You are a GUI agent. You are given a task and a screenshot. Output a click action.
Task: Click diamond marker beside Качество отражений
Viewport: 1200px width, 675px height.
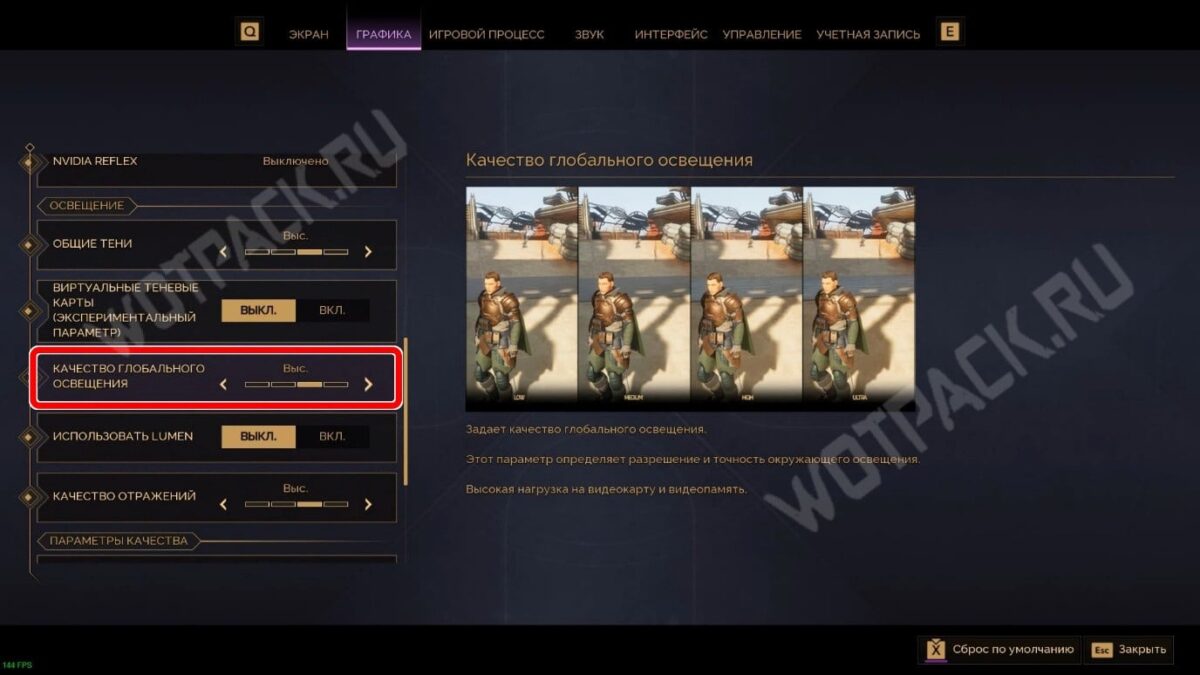28,497
